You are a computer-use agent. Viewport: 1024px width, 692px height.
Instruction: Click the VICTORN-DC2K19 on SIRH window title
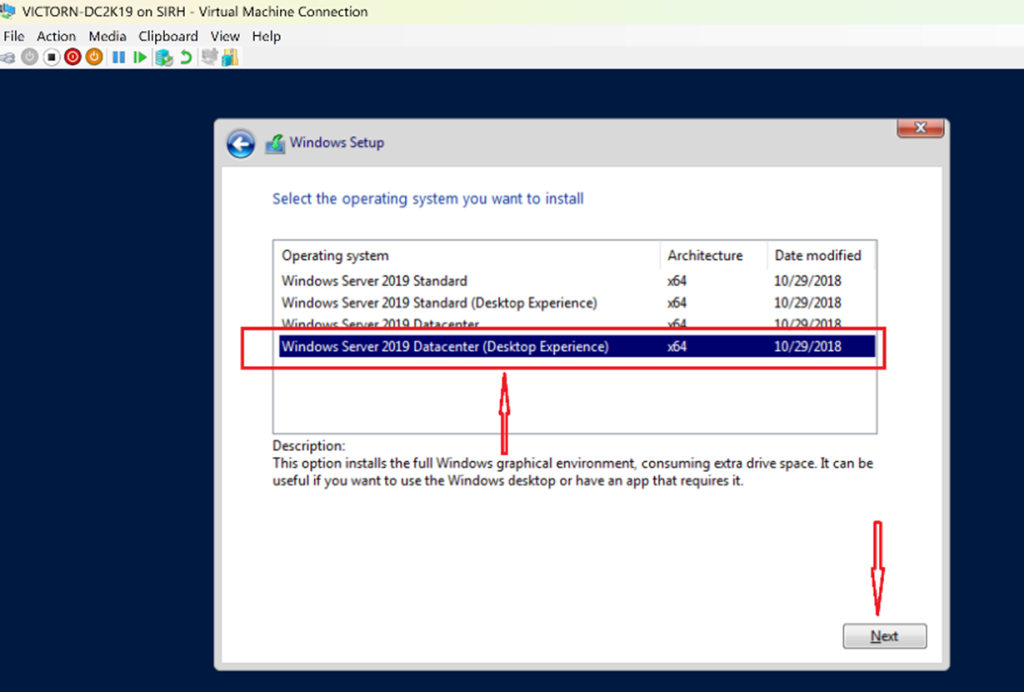(195, 12)
